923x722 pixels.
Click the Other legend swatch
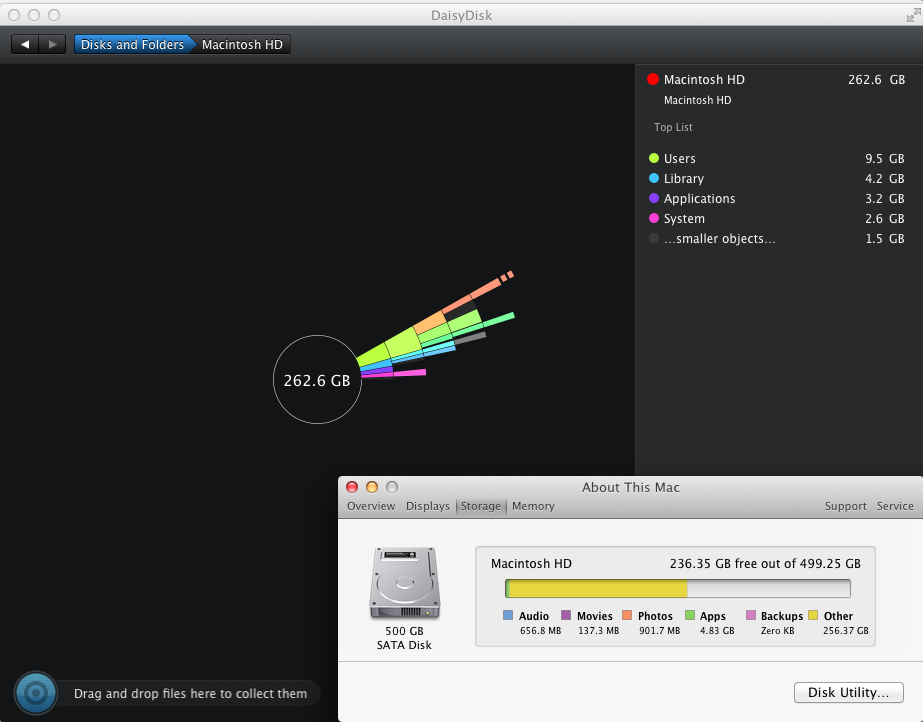coord(813,615)
